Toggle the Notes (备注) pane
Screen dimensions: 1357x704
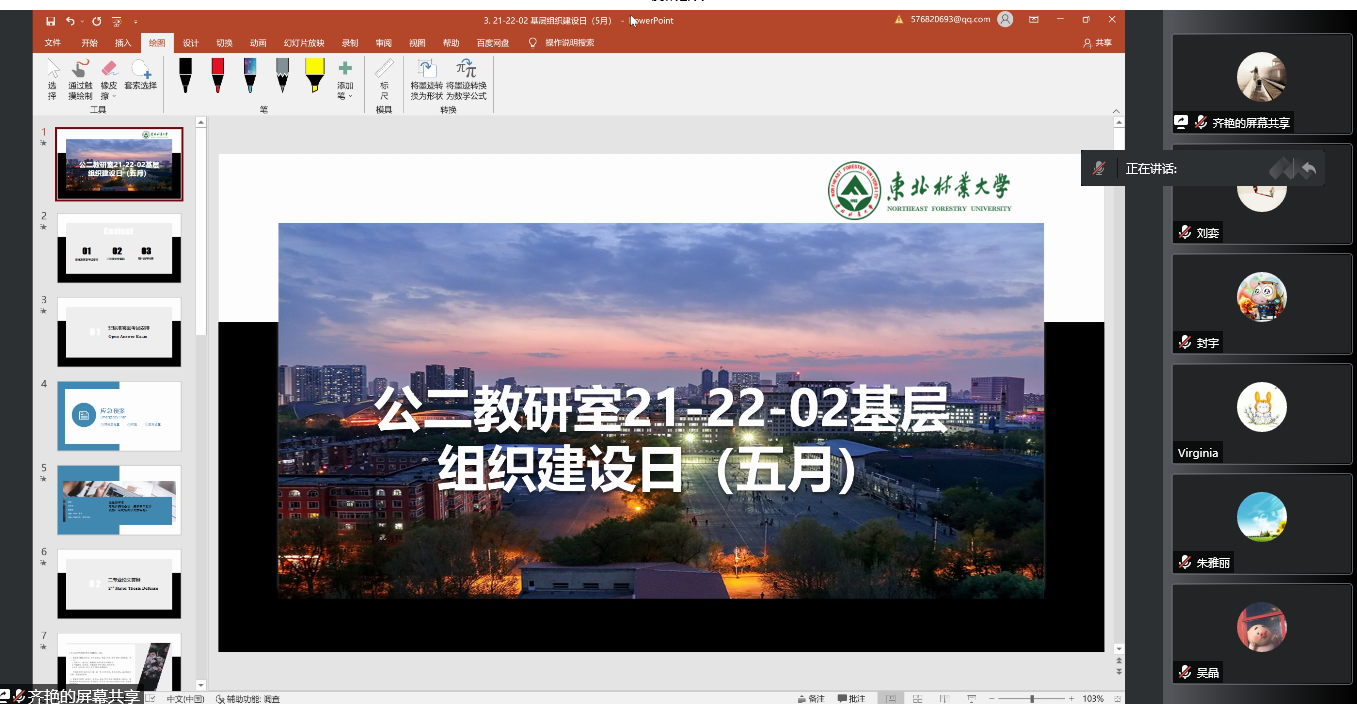pyautogui.click(x=811, y=698)
